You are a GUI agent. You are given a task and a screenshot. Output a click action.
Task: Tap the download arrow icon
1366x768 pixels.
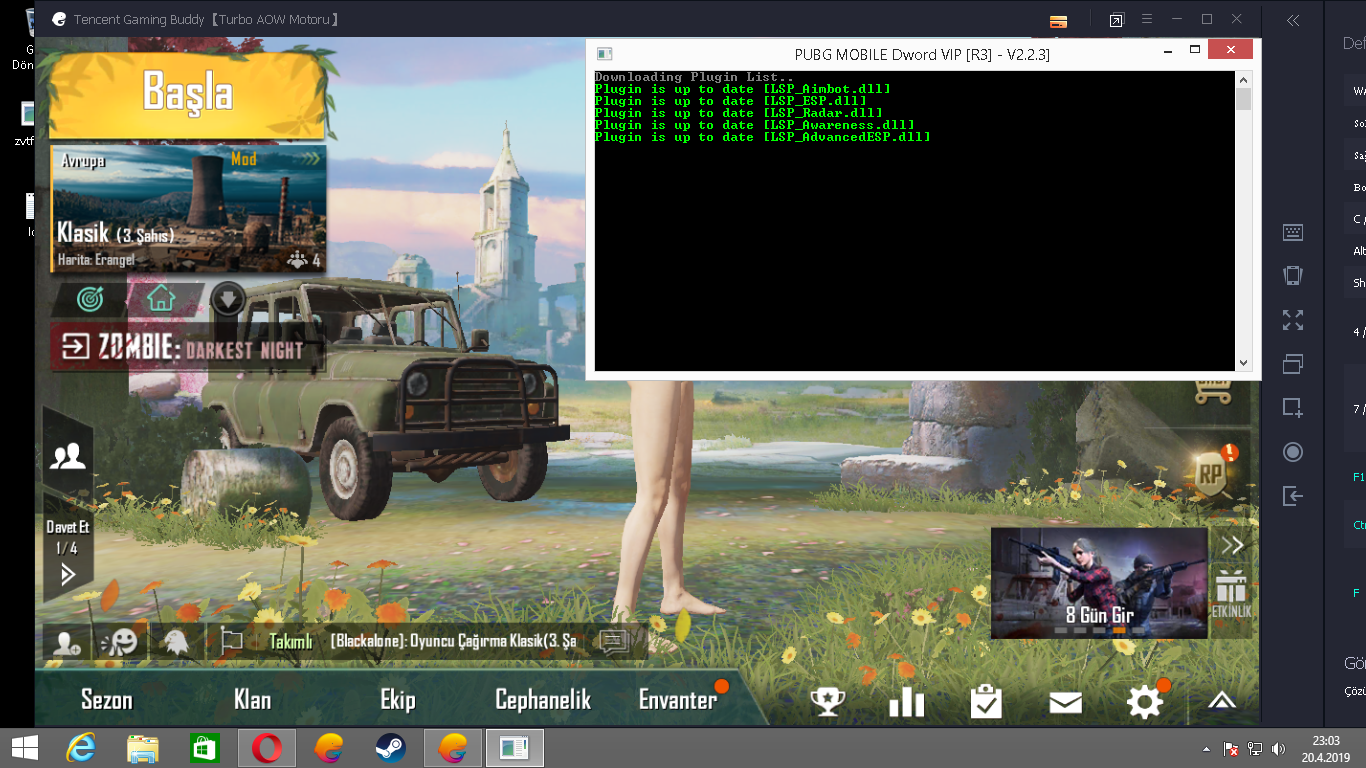[228, 298]
